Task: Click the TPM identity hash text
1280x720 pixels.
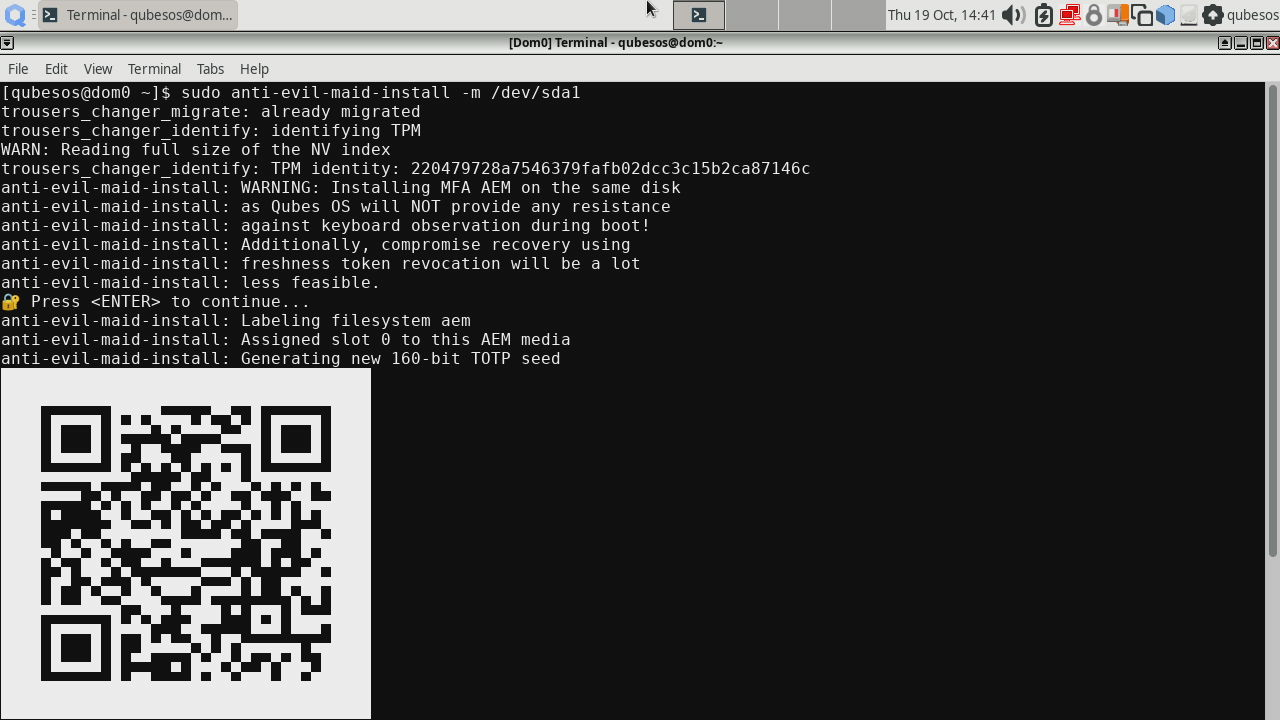Action: click(610, 168)
